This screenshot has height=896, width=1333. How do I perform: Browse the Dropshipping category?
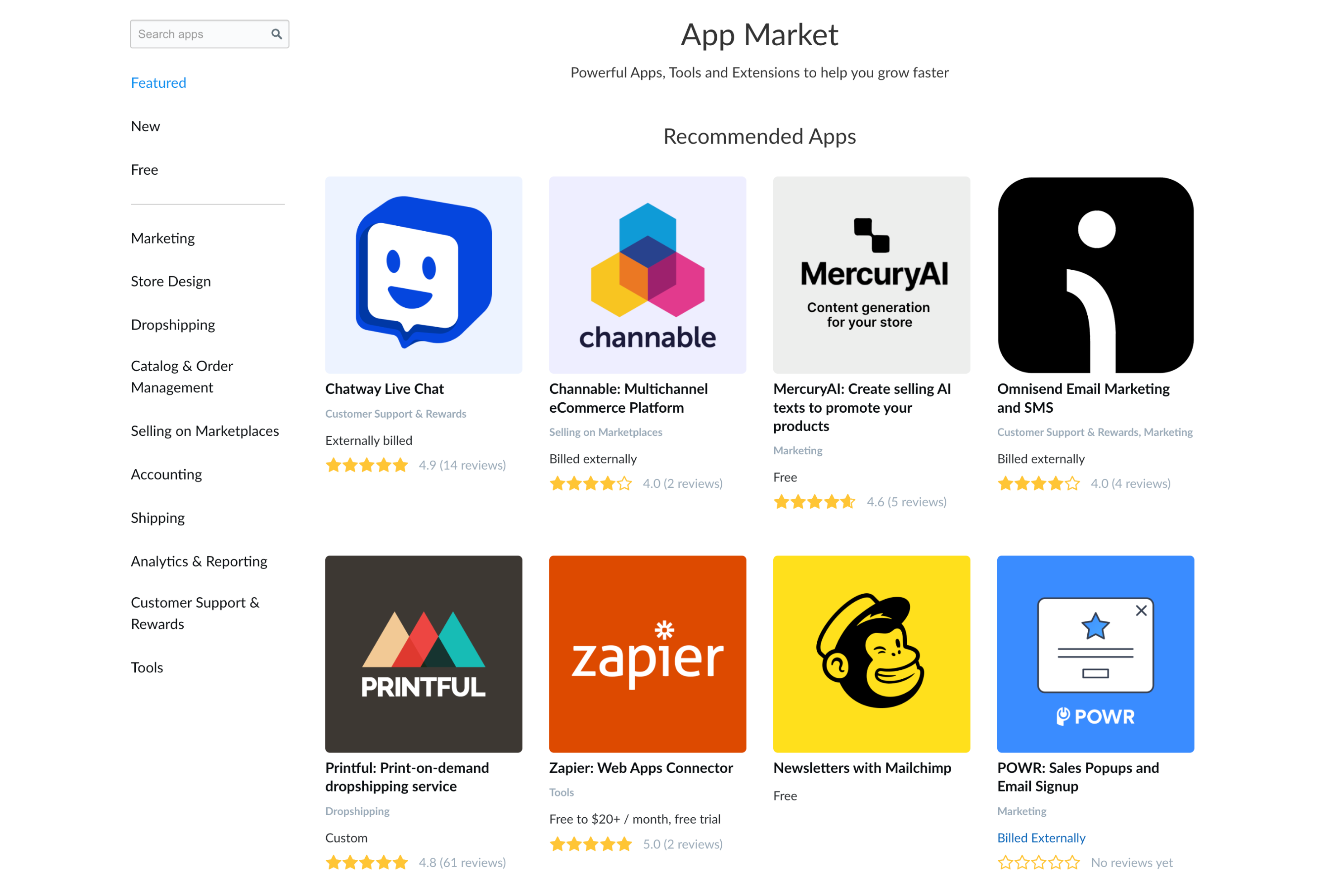coord(172,324)
